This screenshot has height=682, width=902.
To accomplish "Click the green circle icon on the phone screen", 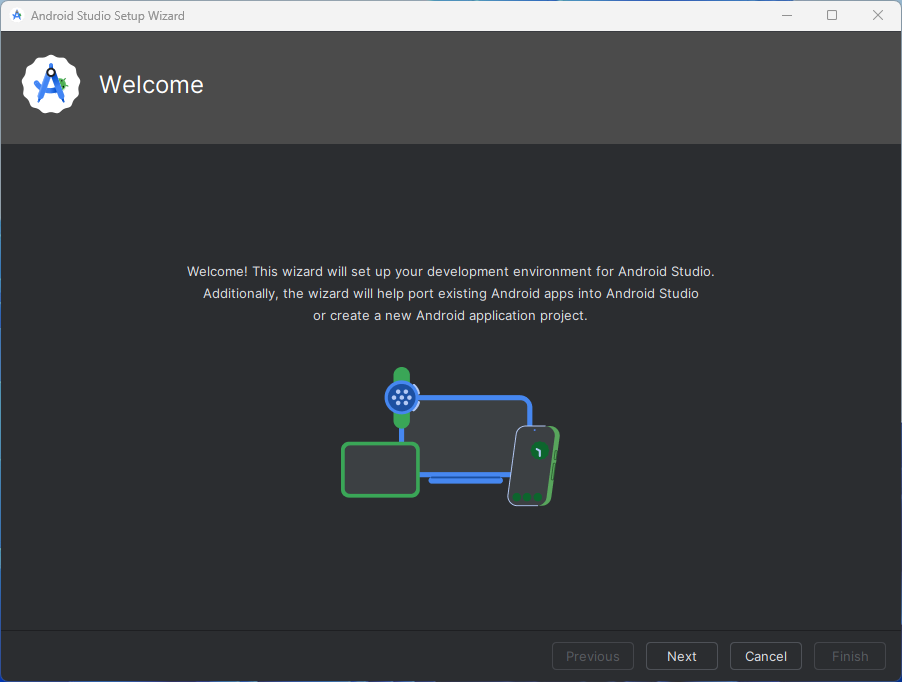I will pyautogui.click(x=539, y=451).
